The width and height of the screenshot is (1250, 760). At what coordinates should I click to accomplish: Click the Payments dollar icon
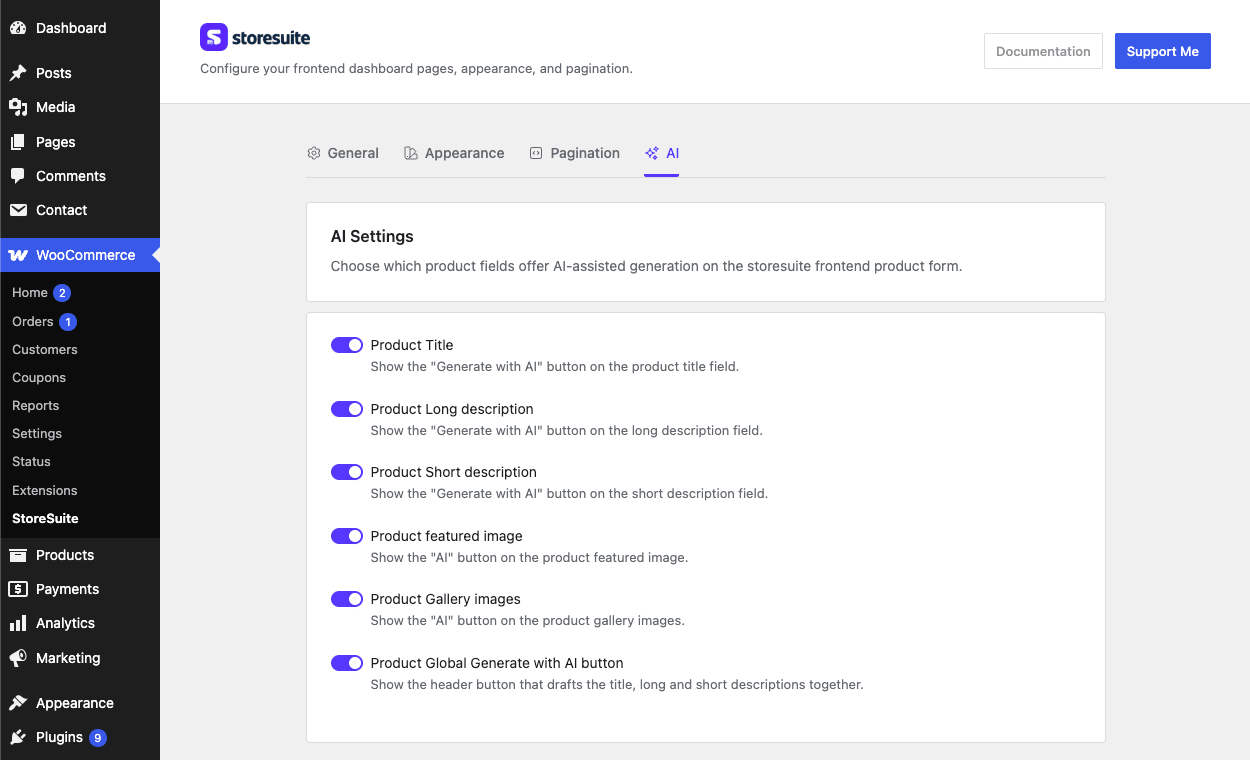[18, 589]
